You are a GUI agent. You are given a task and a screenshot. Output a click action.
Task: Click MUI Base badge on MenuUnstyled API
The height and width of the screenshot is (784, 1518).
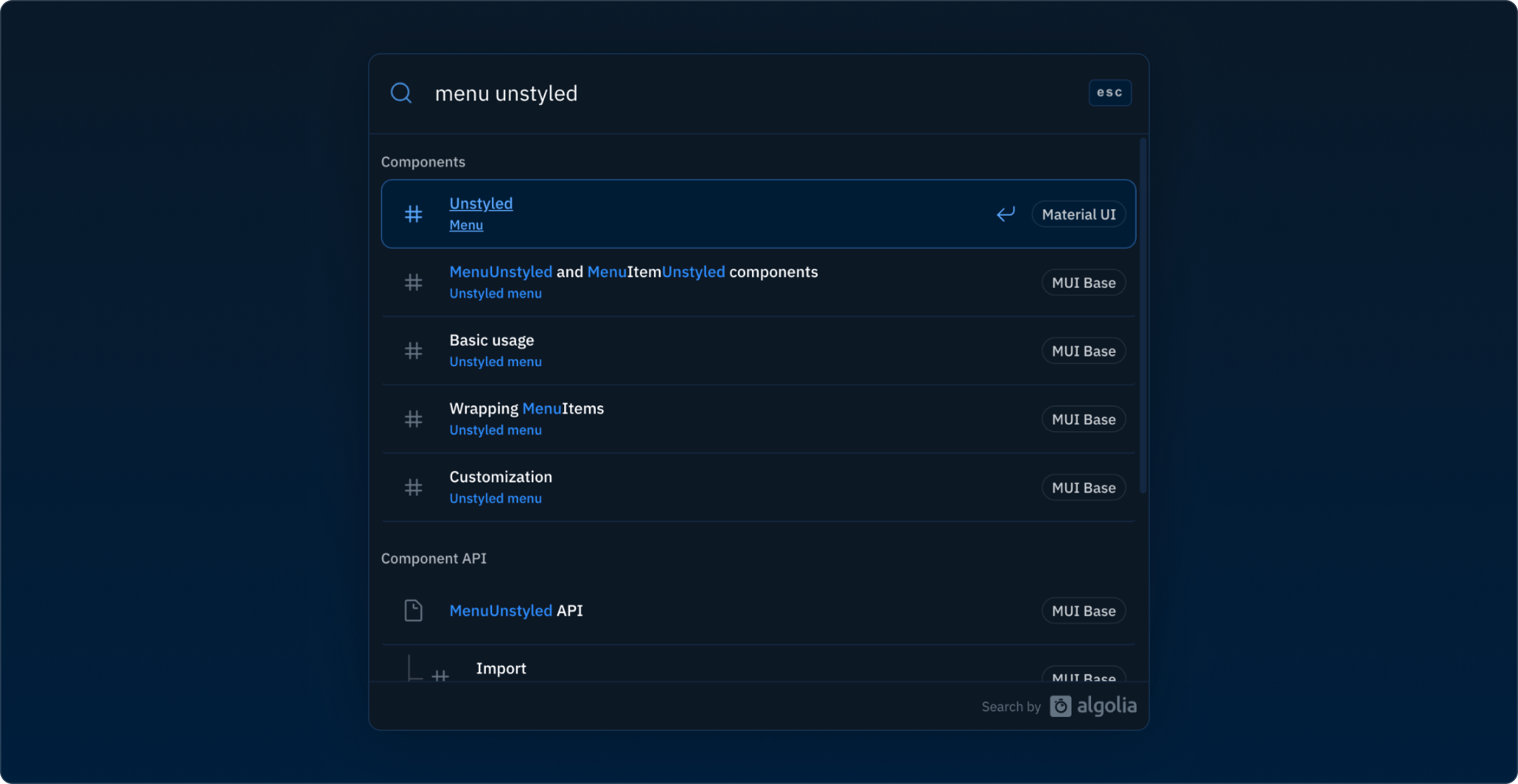click(1083, 610)
